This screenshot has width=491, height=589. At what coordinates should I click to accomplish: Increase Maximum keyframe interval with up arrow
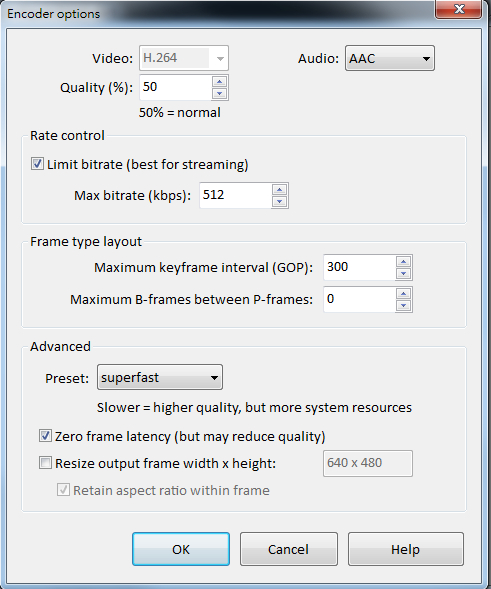tap(403, 262)
